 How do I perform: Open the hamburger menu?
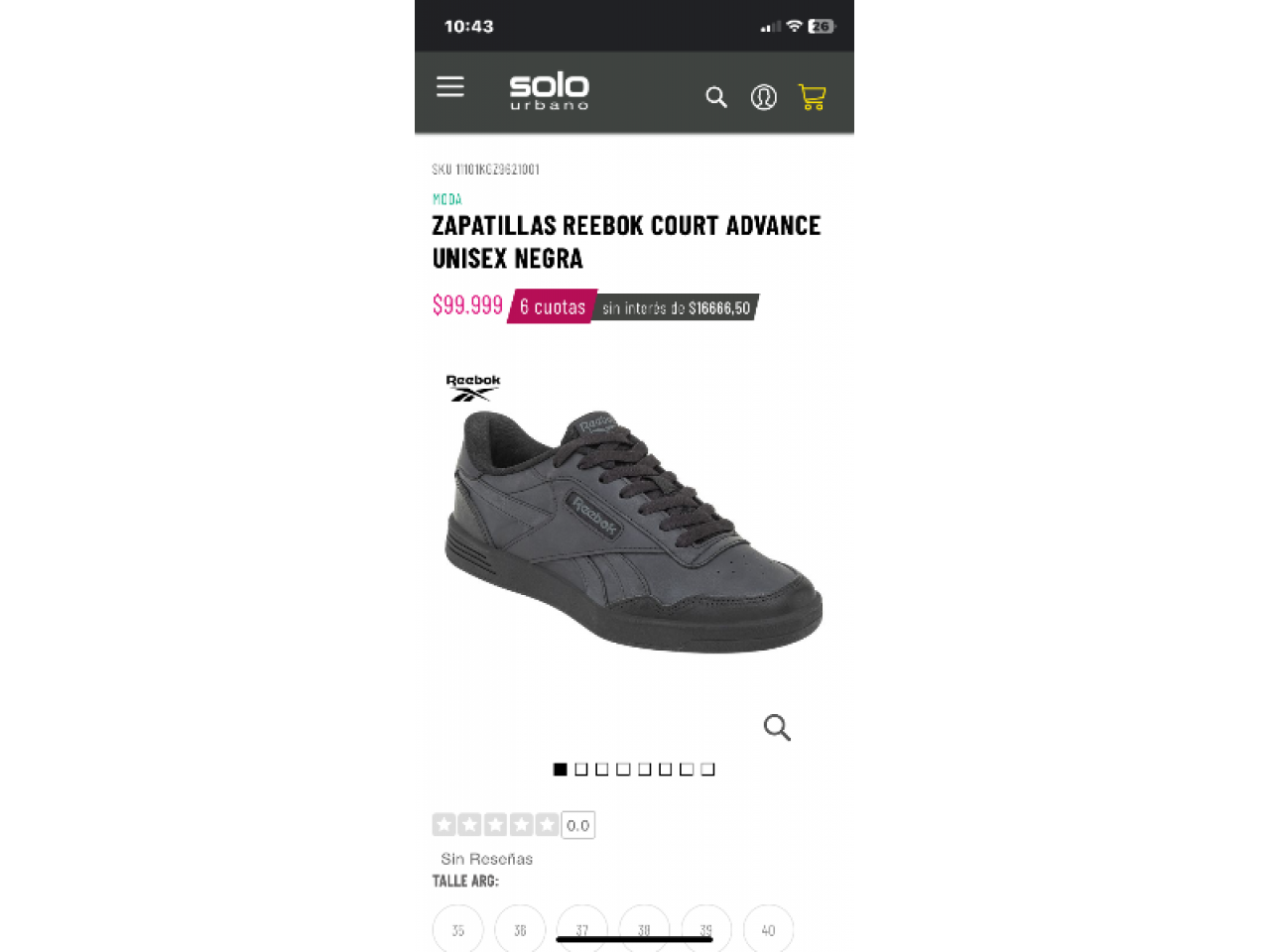click(x=449, y=86)
